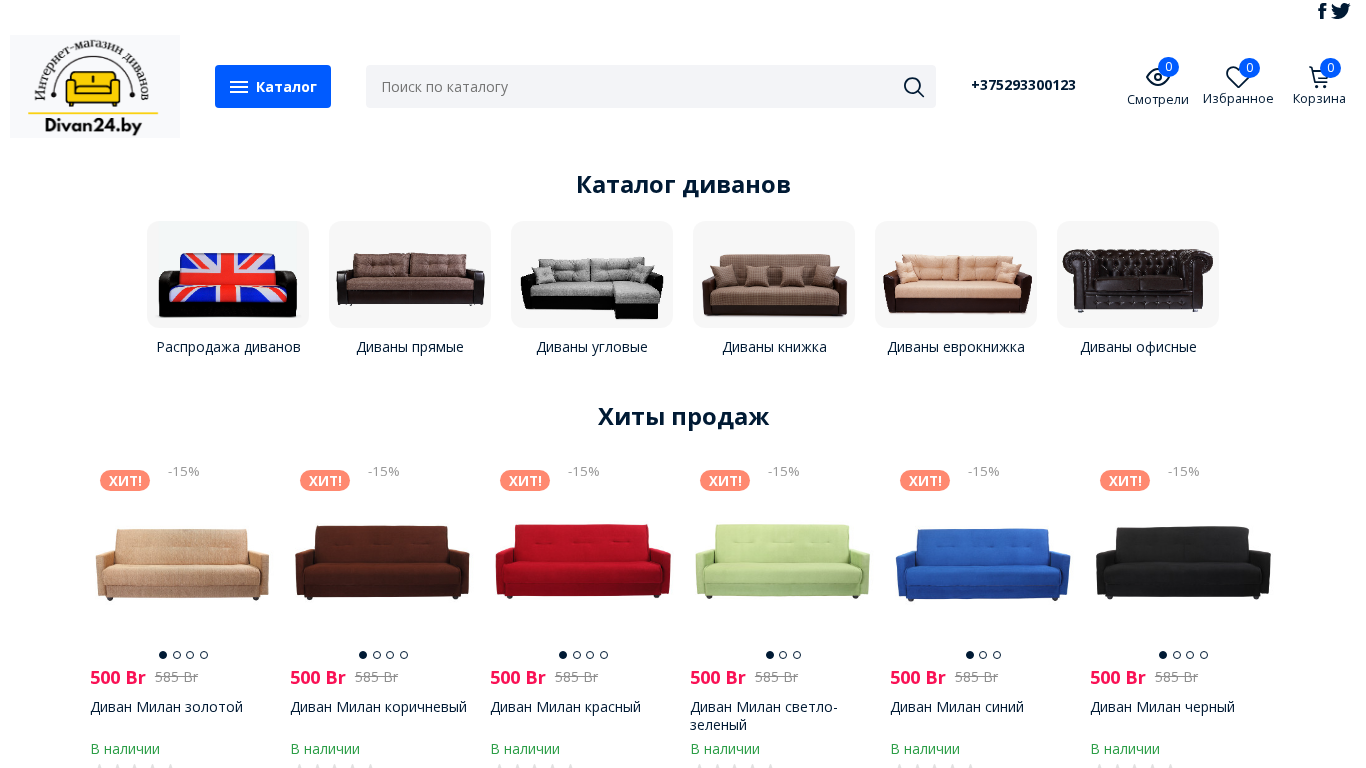Open favorites heart icon
The width and height of the screenshot is (1366, 768).
(x=1238, y=77)
